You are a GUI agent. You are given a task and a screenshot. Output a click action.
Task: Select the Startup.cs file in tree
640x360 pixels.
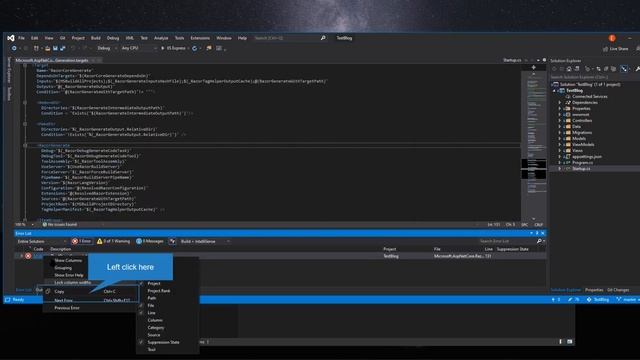coord(581,169)
